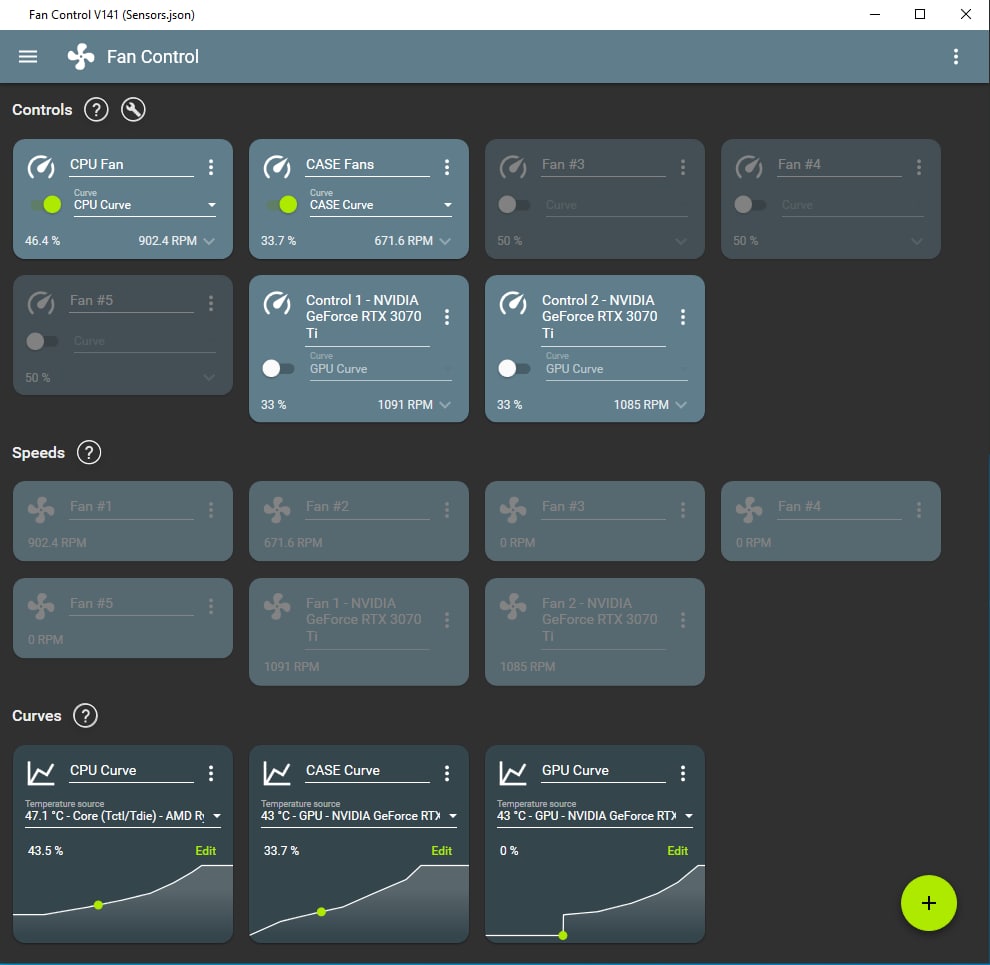Click the Control 2 GPU Curve selector field
This screenshot has width=990, height=965.
pos(616,369)
